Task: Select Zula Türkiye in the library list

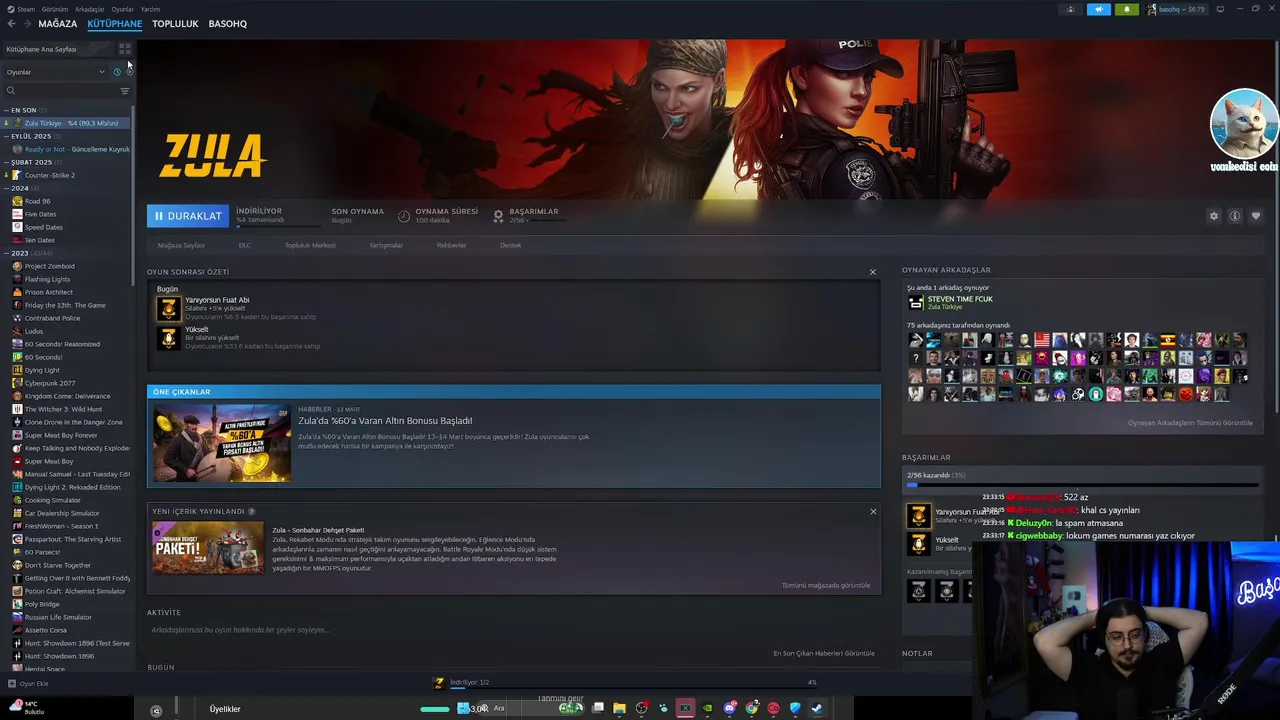Action: [x=66, y=123]
